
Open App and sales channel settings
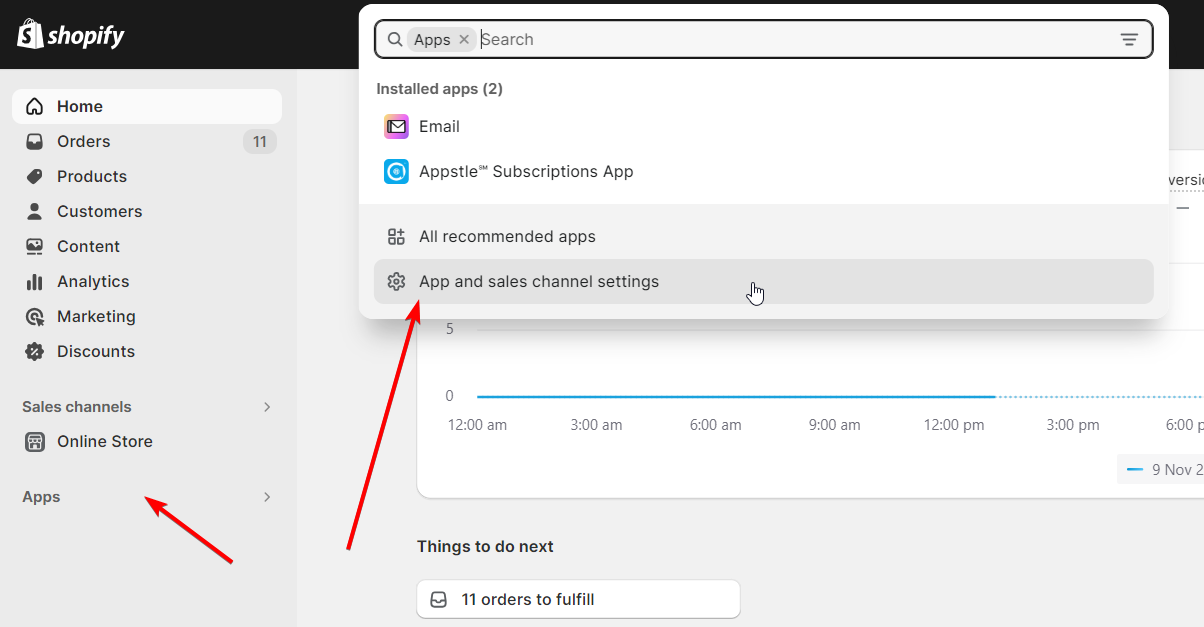click(764, 281)
